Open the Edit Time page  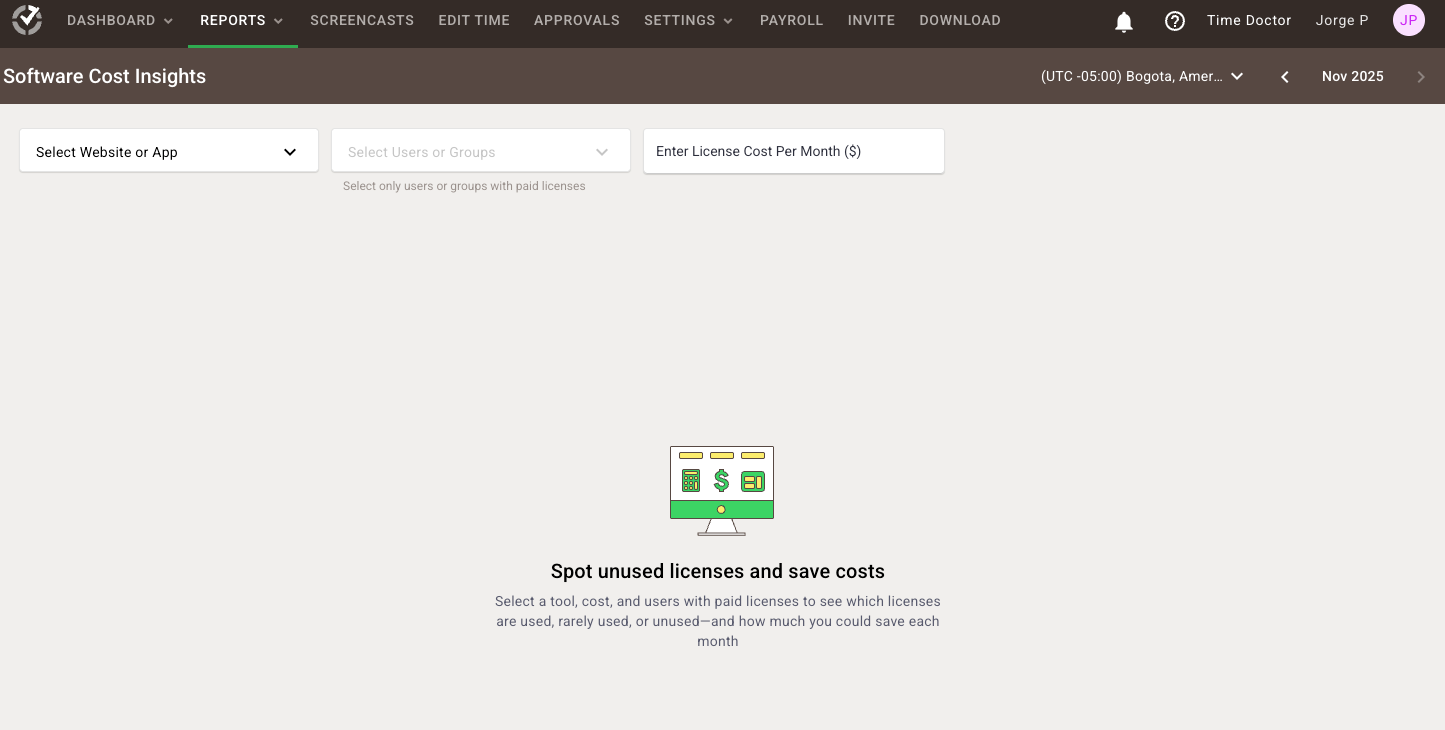tap(474, 20)
